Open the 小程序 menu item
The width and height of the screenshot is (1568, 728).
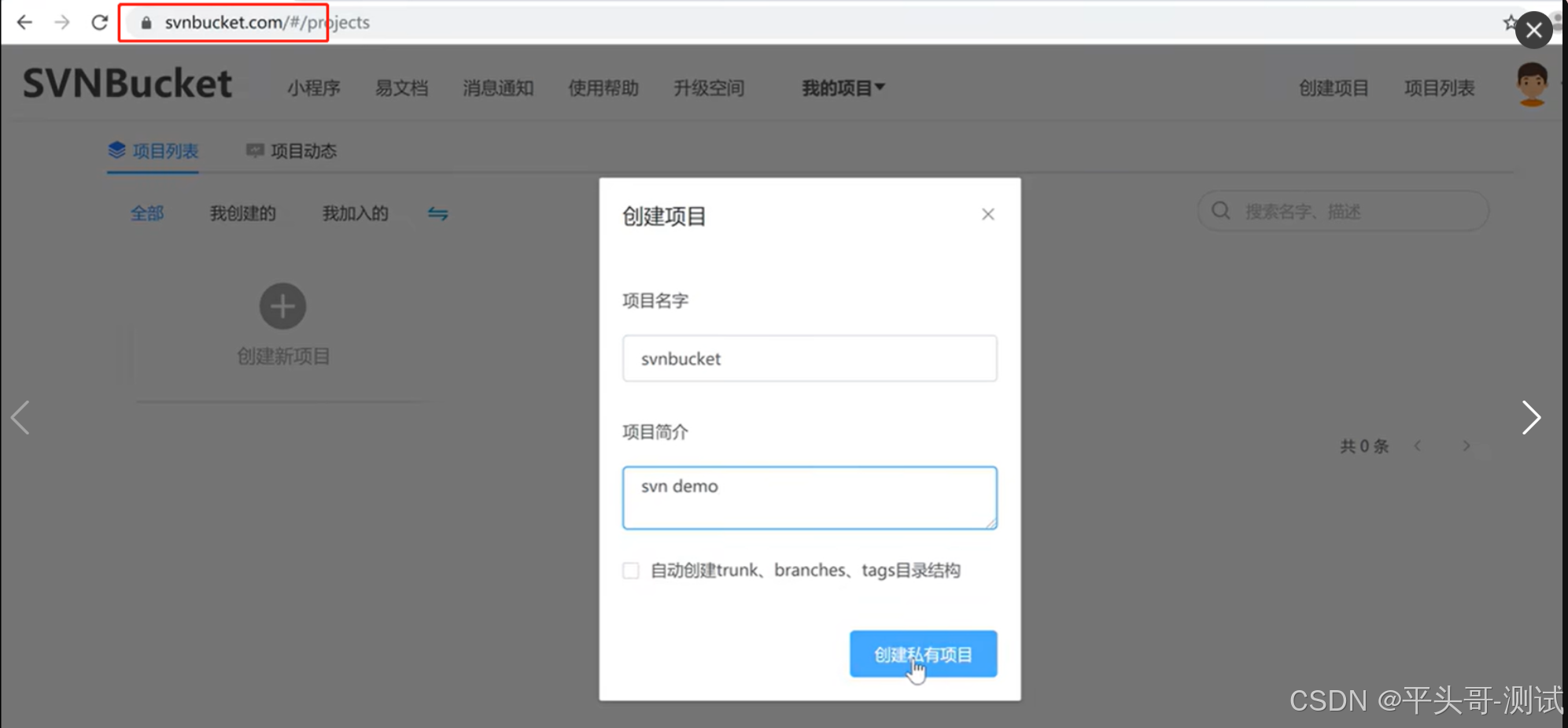tap(313, 88)
